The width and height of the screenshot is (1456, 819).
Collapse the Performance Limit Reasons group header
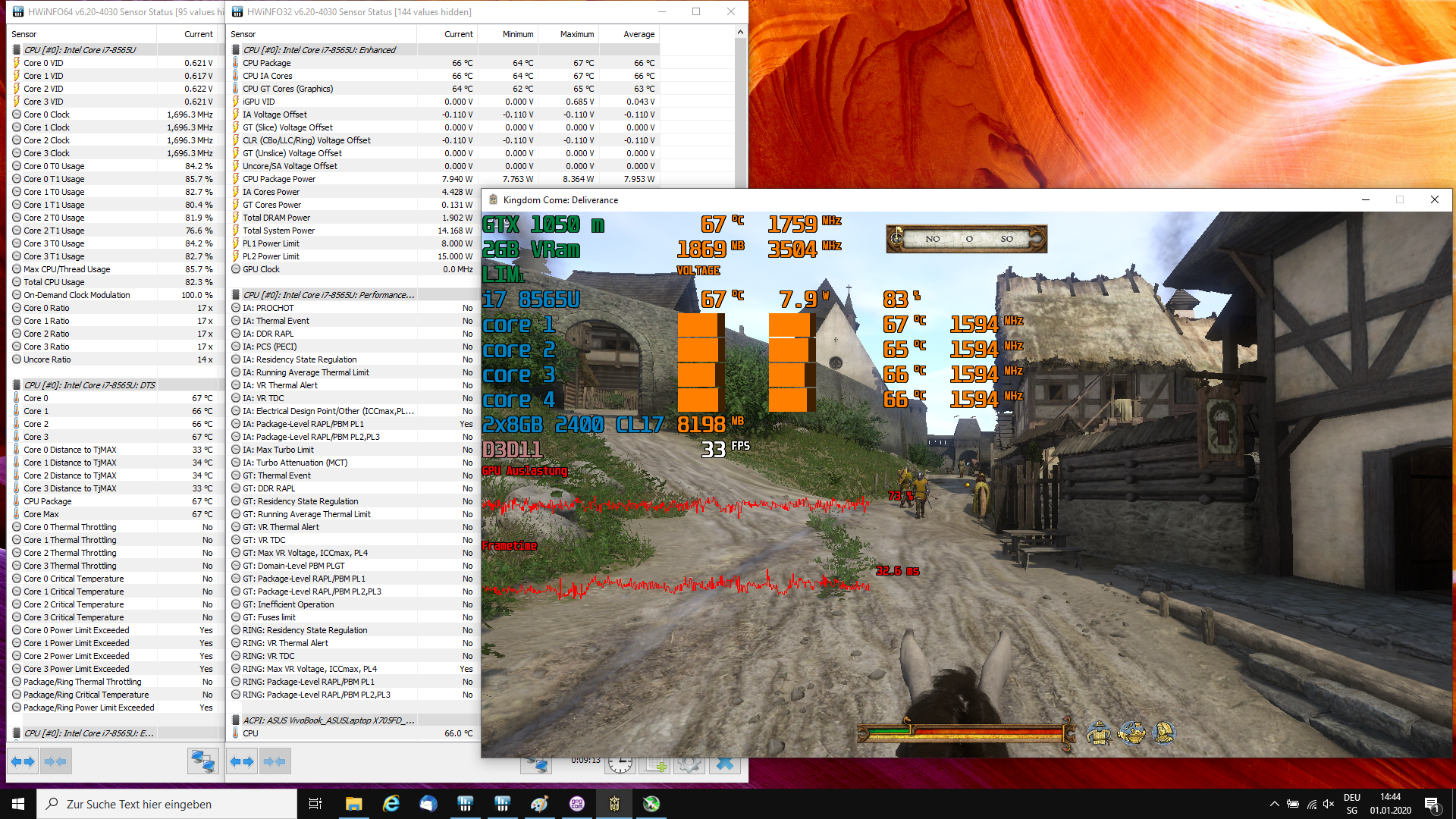[x=328, y=295]
